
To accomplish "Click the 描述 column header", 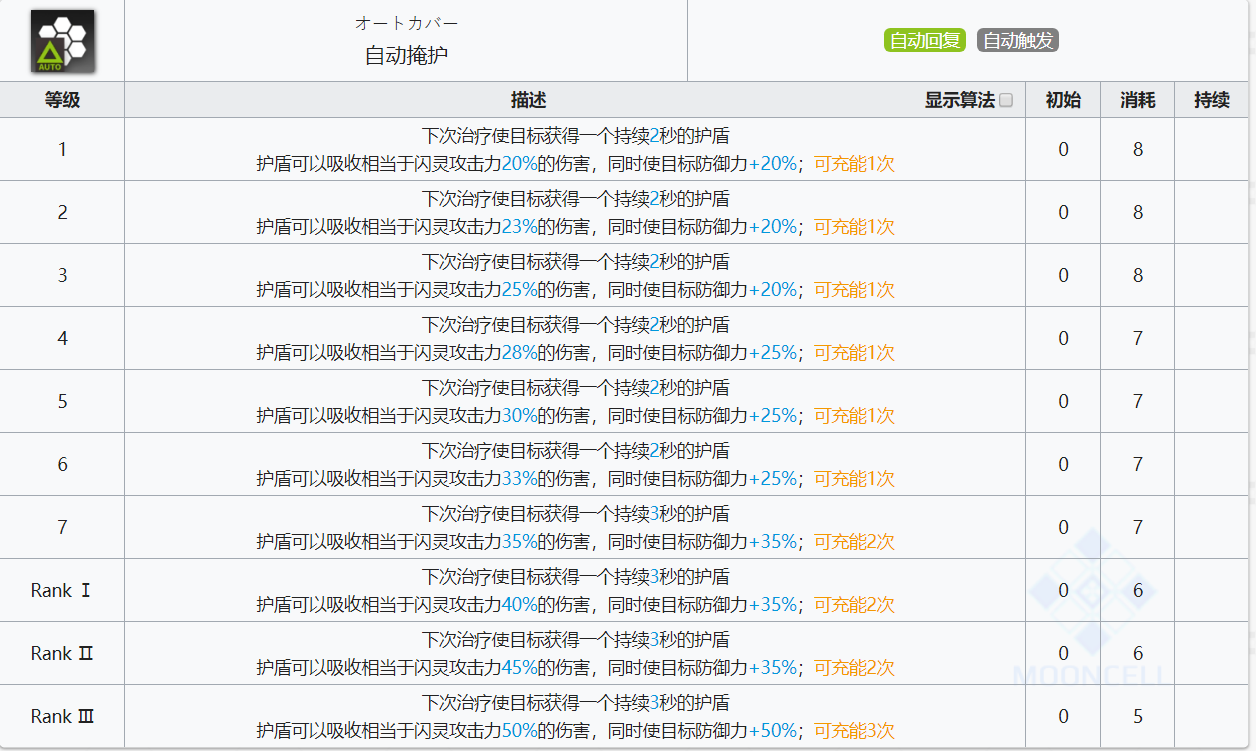I will click(528, 100).
